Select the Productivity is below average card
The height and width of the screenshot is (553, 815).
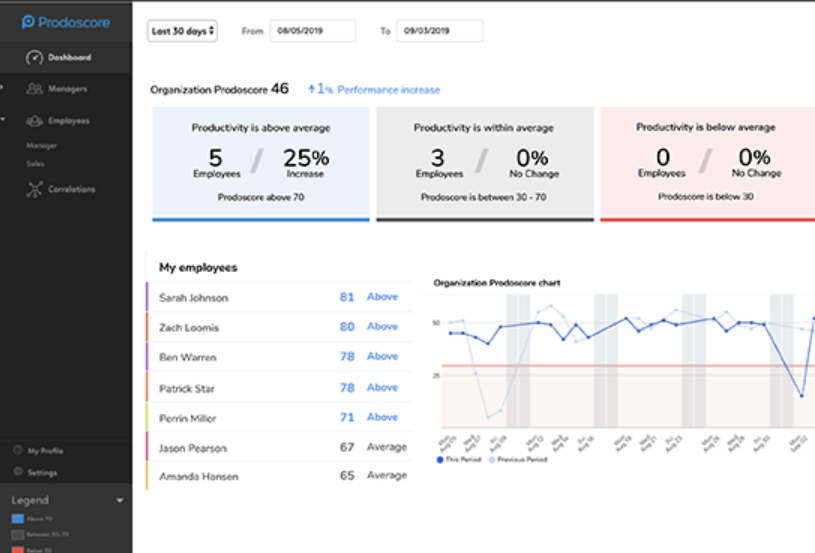click(707, 164)
